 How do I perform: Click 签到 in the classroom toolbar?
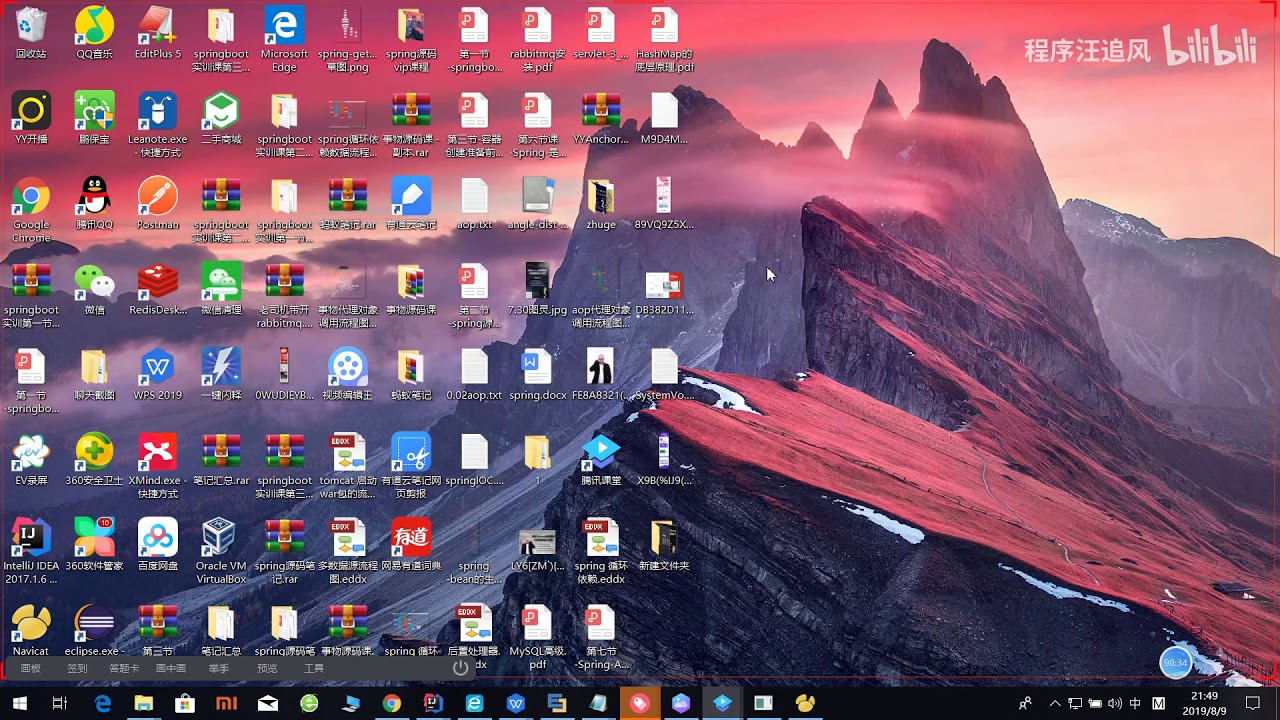coord(77,668)
